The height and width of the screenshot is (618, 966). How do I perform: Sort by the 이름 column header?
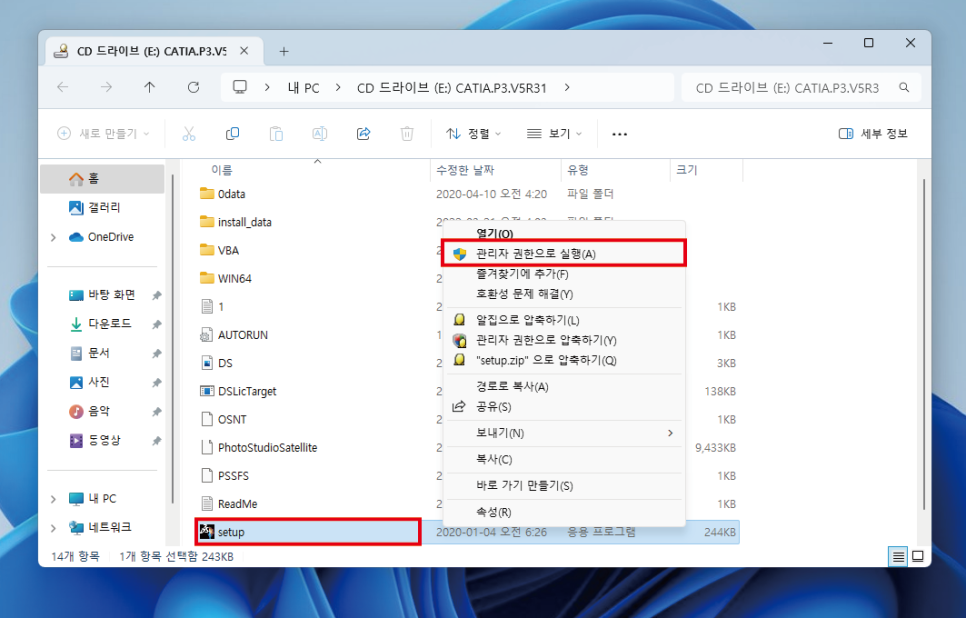point(222,170)
